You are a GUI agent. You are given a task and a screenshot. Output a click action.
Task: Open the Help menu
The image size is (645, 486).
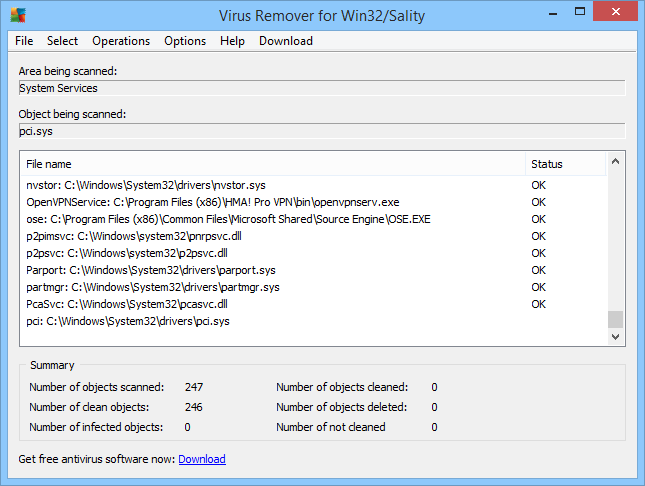coord(232,41)
